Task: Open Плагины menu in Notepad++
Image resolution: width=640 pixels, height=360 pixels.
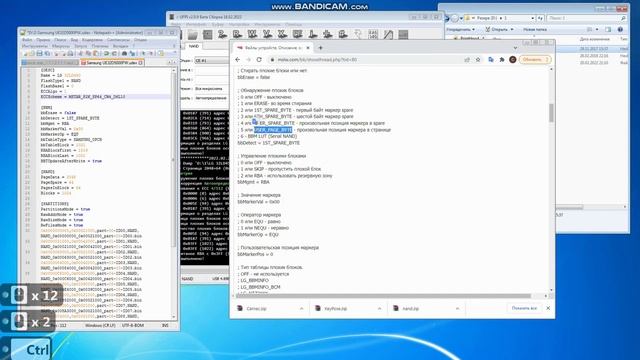Action: point(100,46)
